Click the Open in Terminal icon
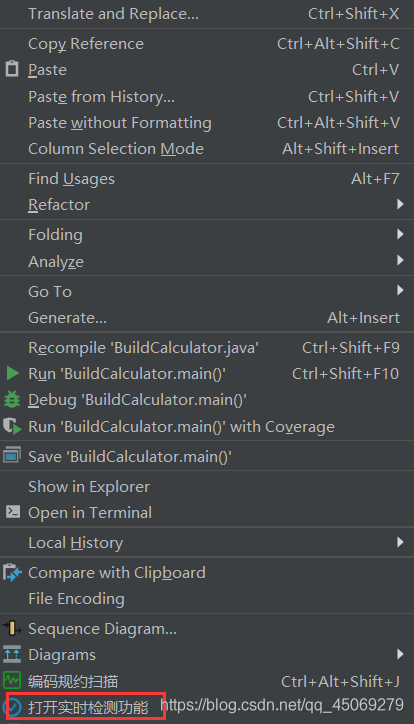The height and width of the screenshot is (724, 414). coord(12,512)
